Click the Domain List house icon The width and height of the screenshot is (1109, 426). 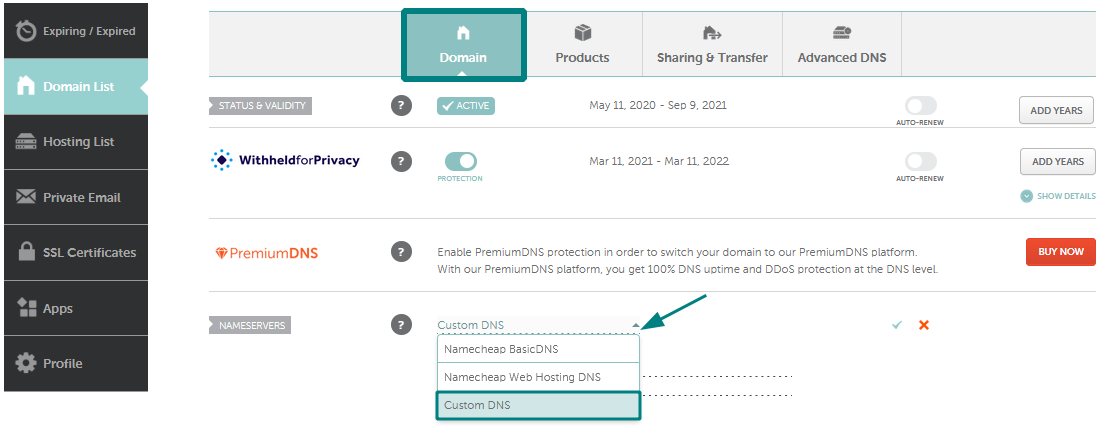click(x=25, y=86)
